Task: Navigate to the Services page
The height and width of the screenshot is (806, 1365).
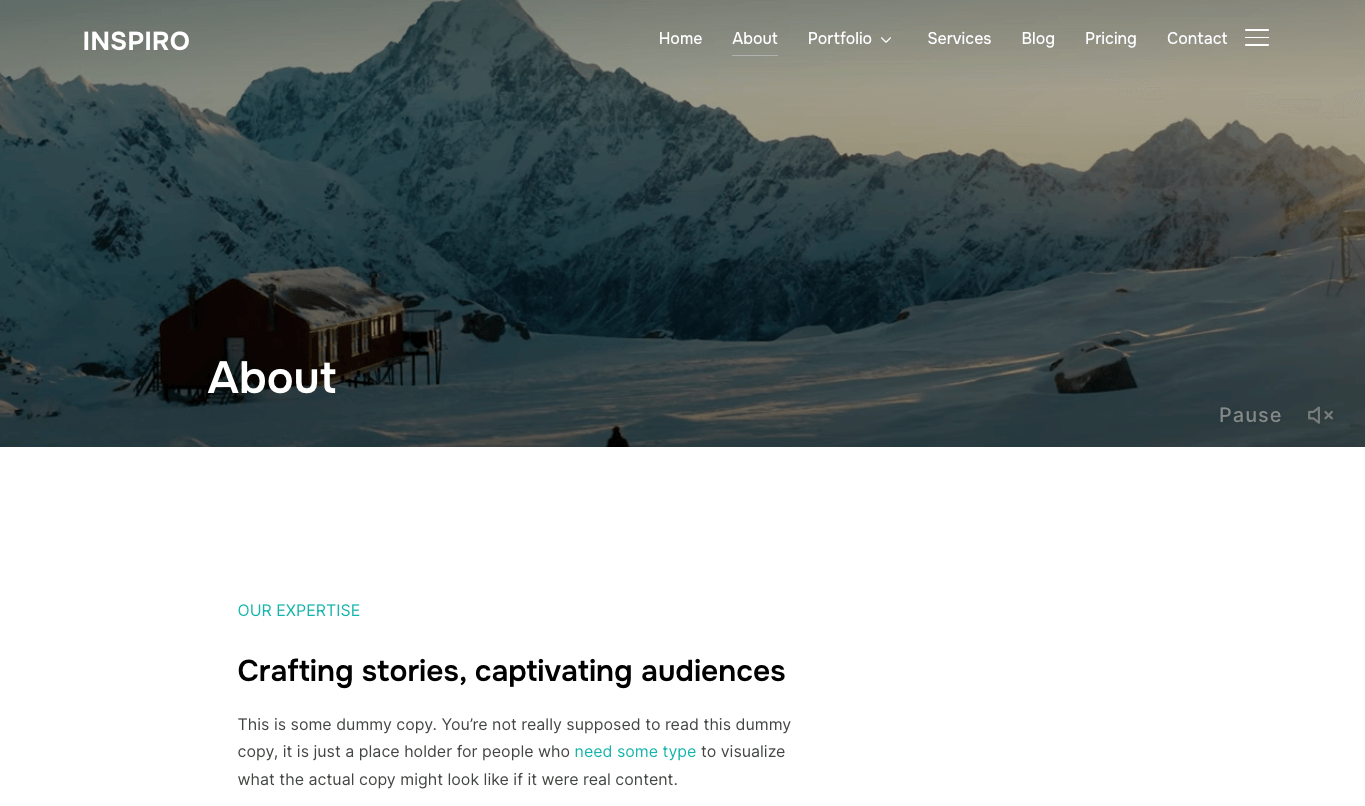Action: pos(959,38)
